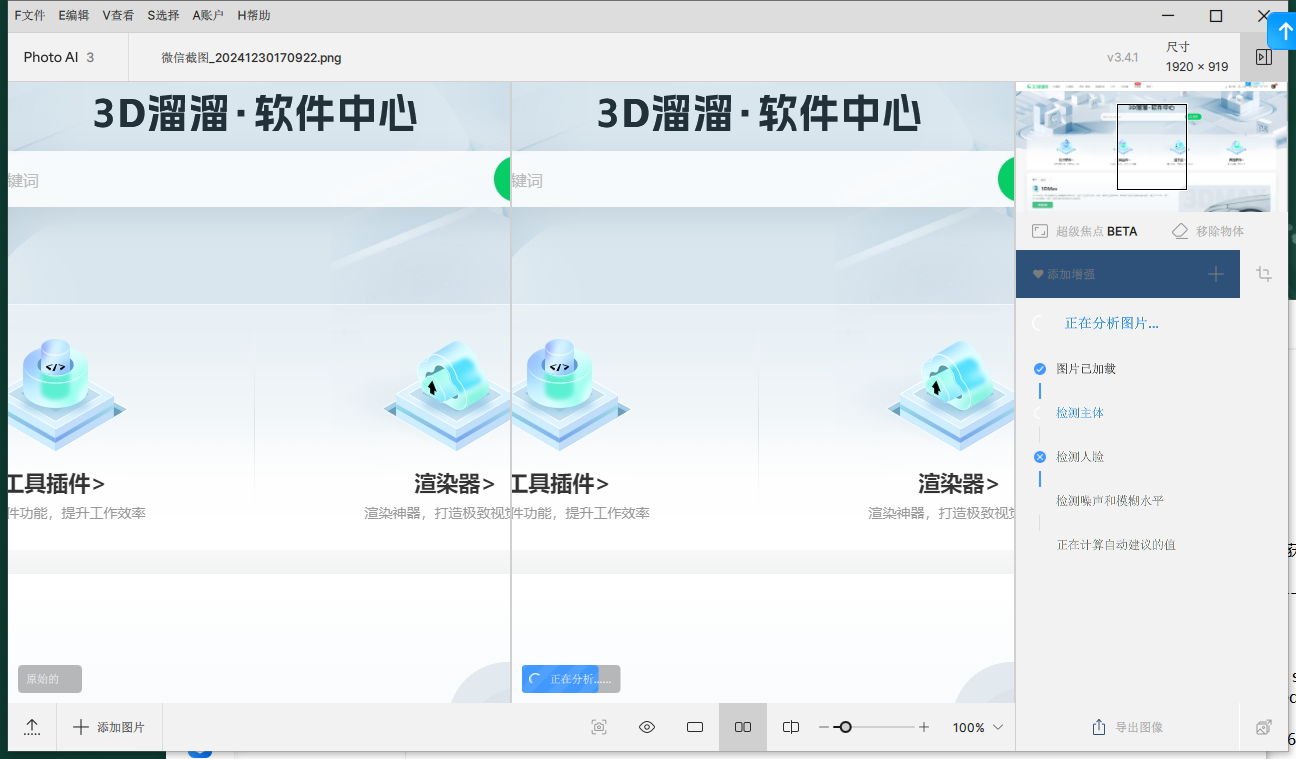Click the version v3.4.1 text

pos(1123,57)
